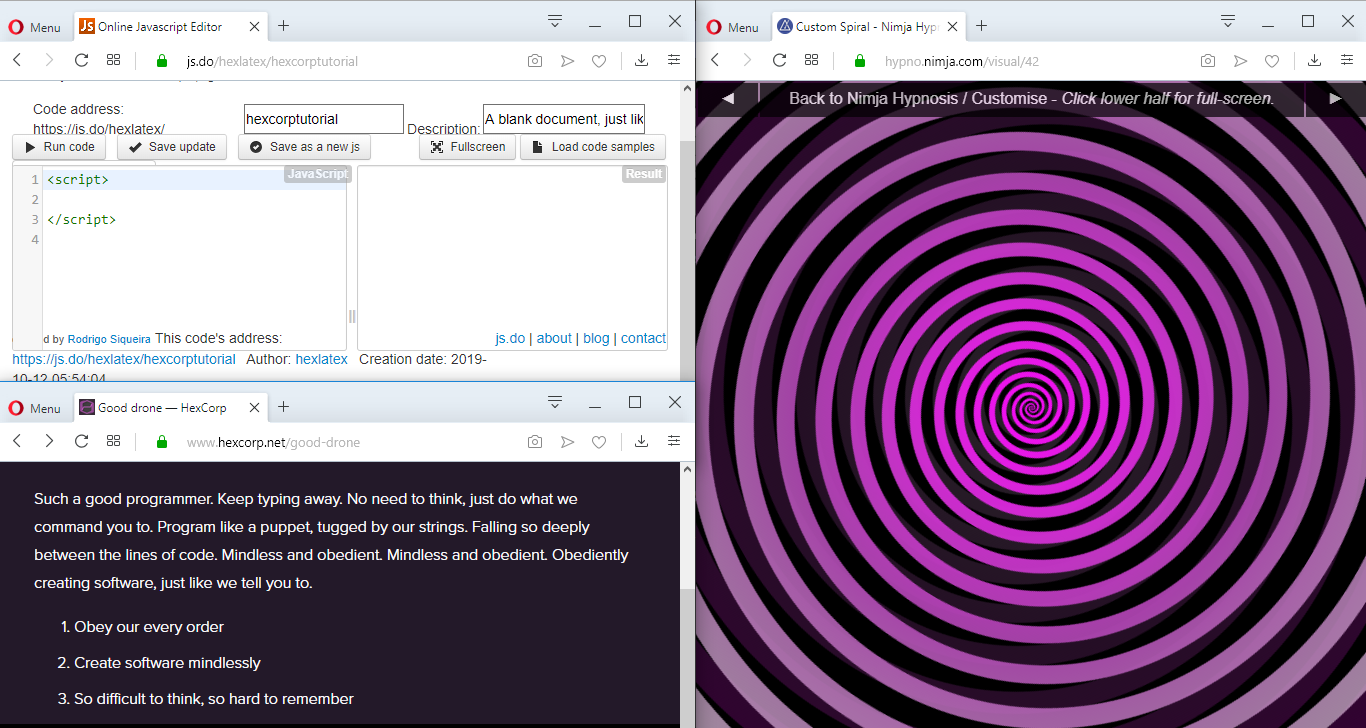Click the Save update button
Image resolution: width=1366 pixels, height=728 pixels.
172,147
